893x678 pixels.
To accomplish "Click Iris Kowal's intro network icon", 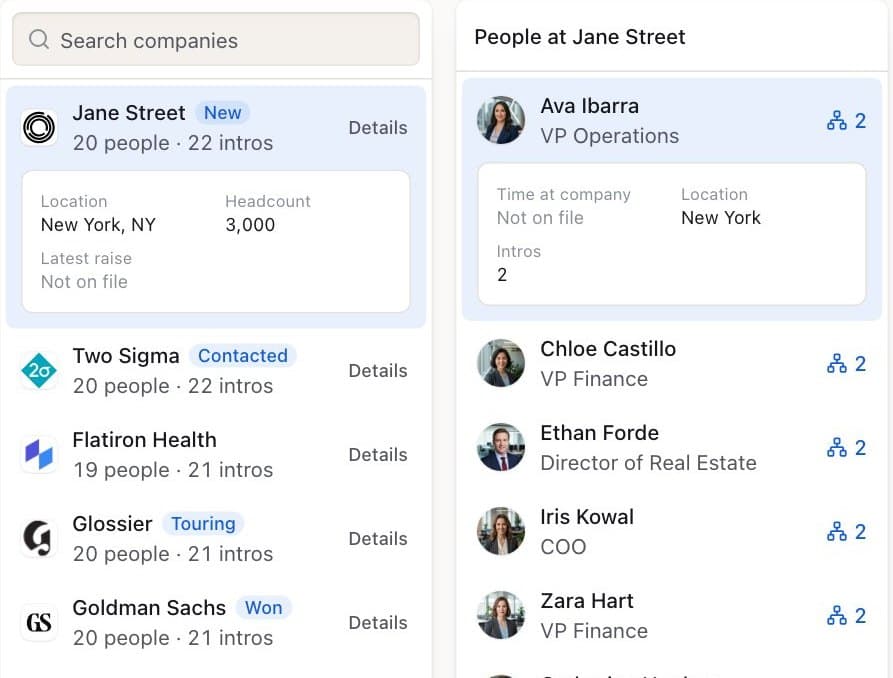I will [x=837, y=532].
